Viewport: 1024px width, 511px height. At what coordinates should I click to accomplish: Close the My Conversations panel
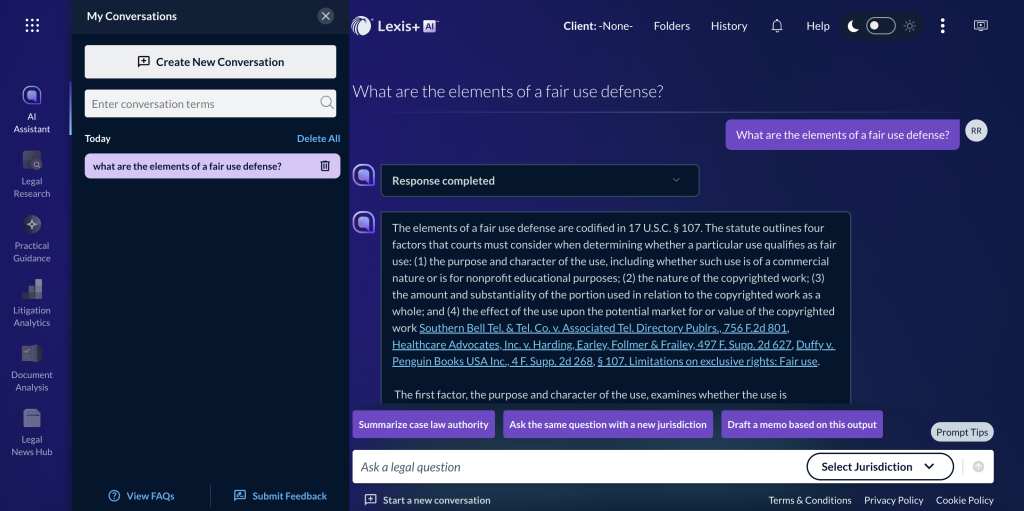[326, 16]
